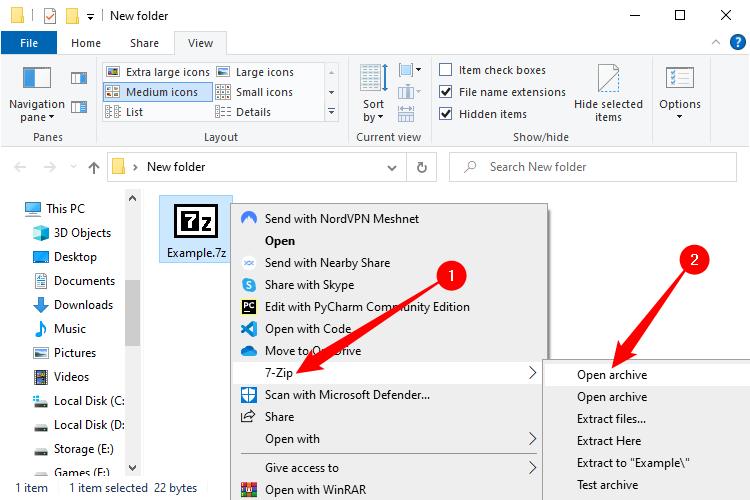Collapse the ribbon with the chevron

click(716, 43)
